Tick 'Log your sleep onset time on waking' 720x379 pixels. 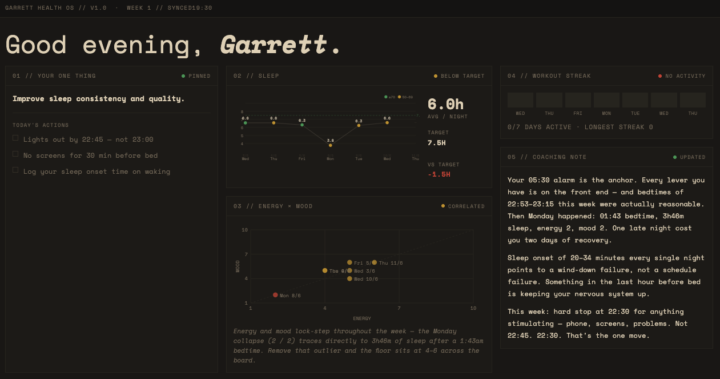pos(15,170)
